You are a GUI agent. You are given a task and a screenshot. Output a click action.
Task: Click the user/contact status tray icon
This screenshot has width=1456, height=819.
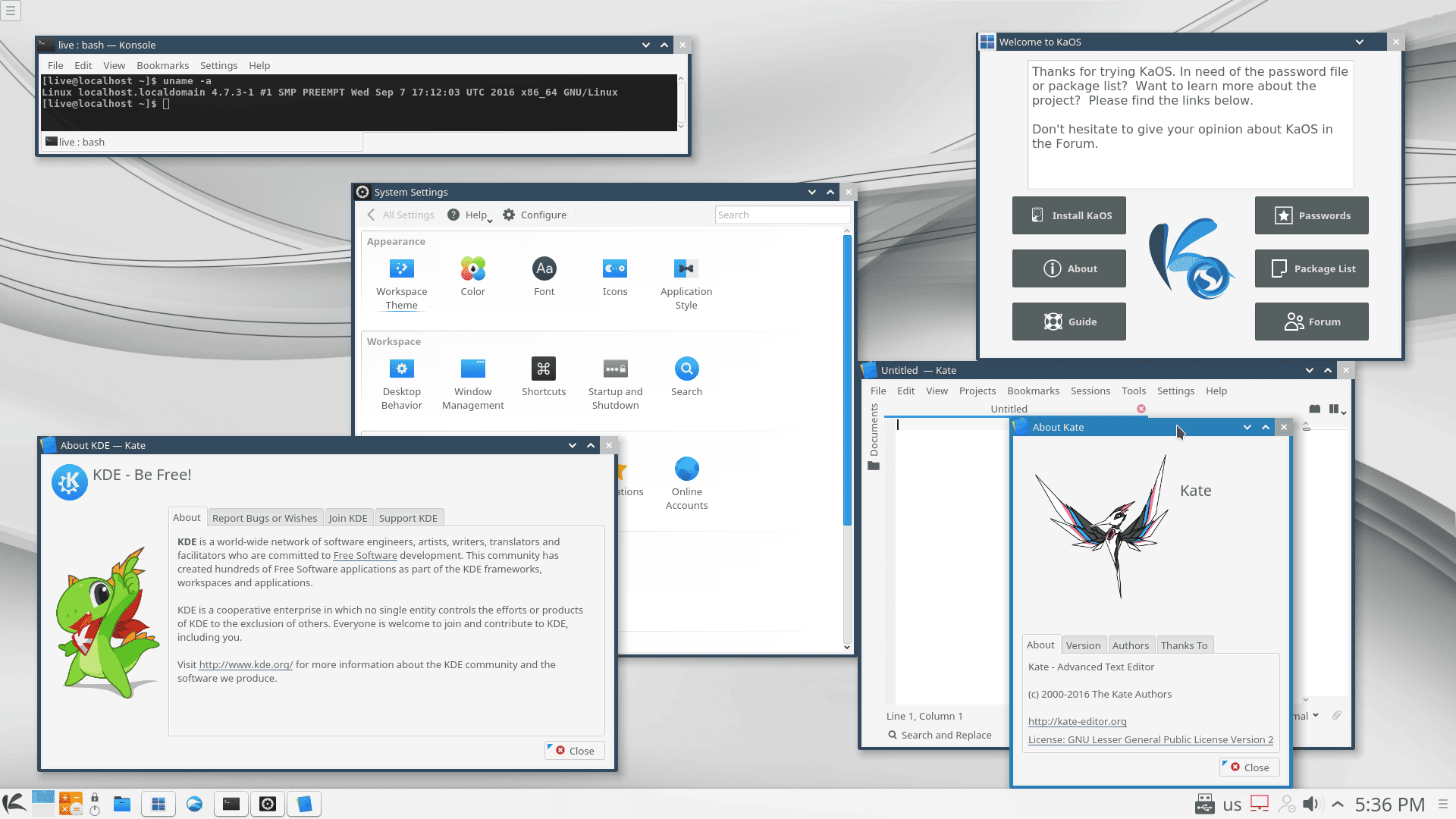[1287, 804]
